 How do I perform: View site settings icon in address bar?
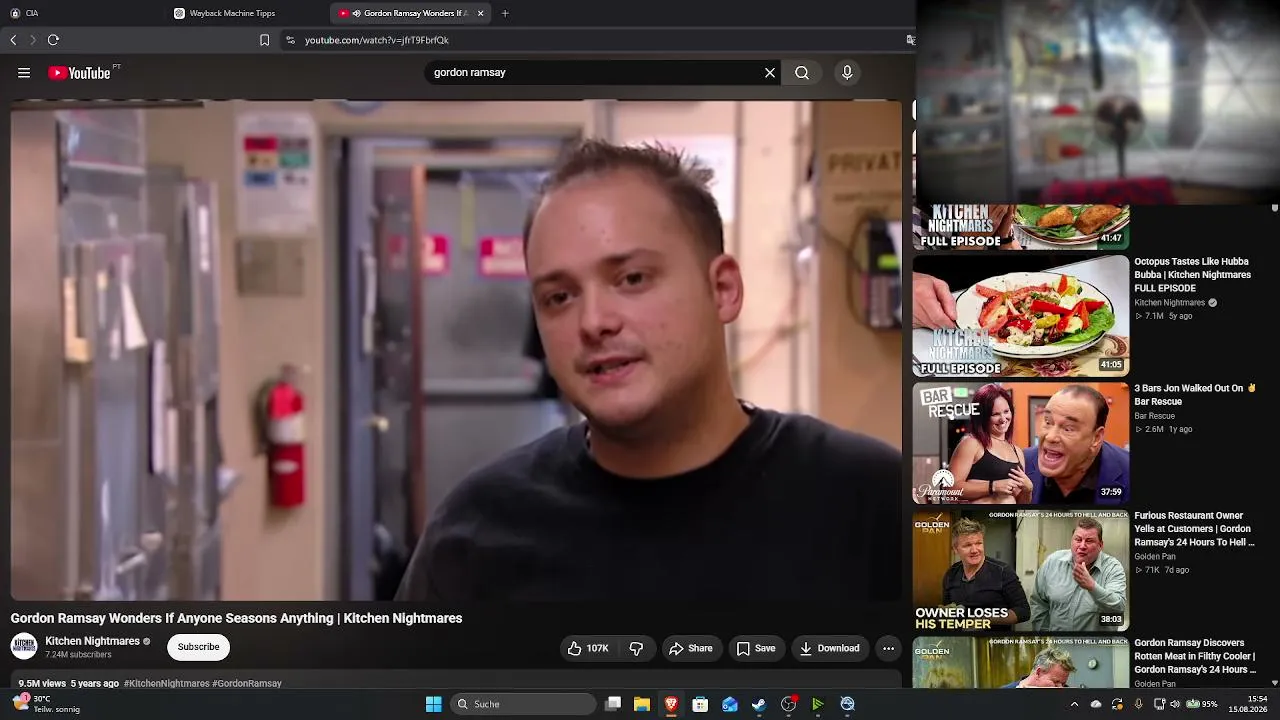[x=290, y=40]
